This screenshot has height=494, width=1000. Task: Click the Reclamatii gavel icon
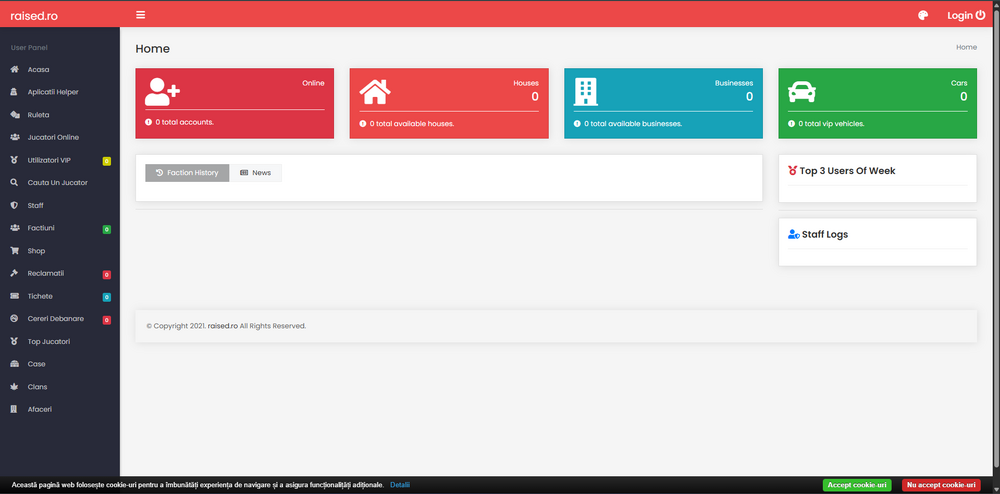click(15, 273)
